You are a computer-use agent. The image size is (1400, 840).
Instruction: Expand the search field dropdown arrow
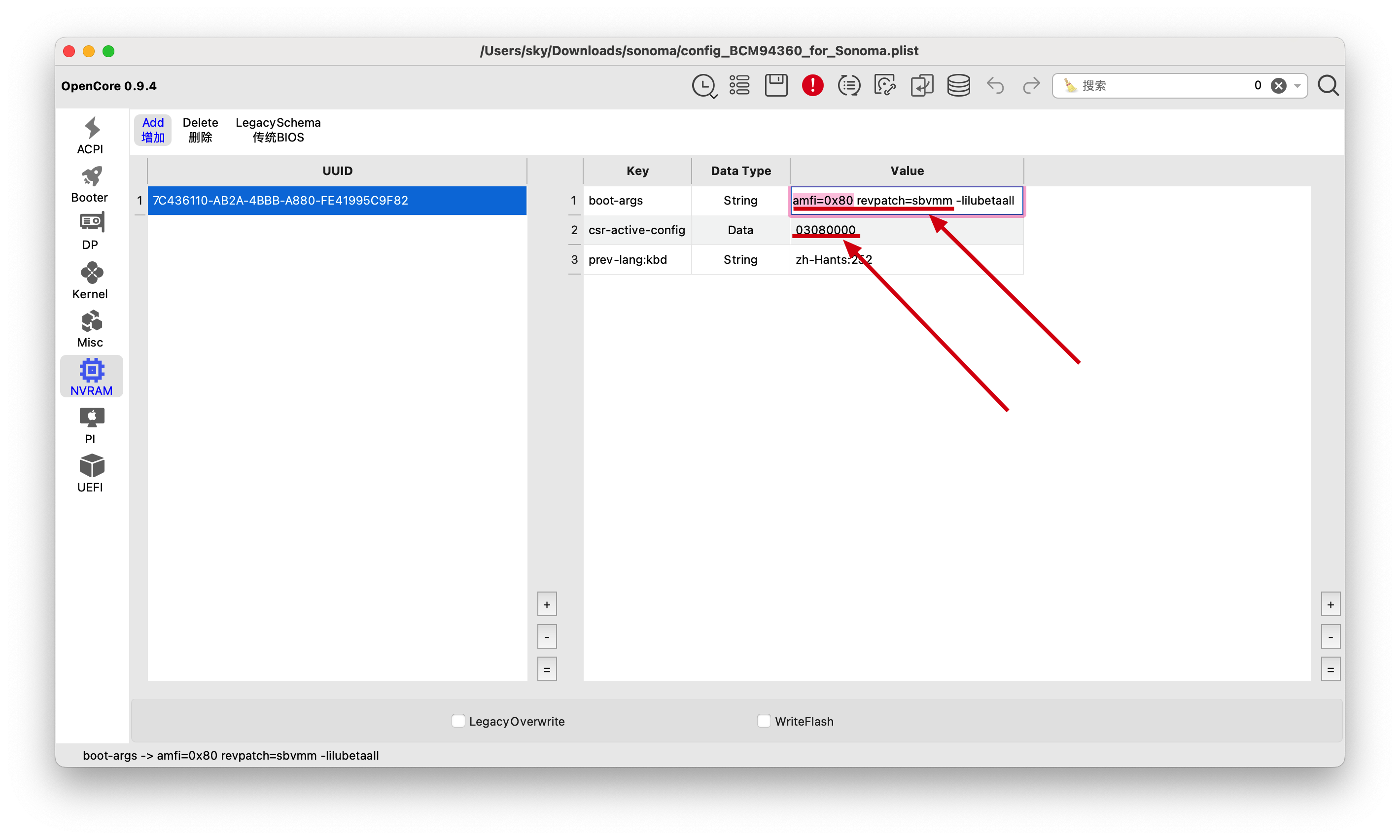point(1297,85)
